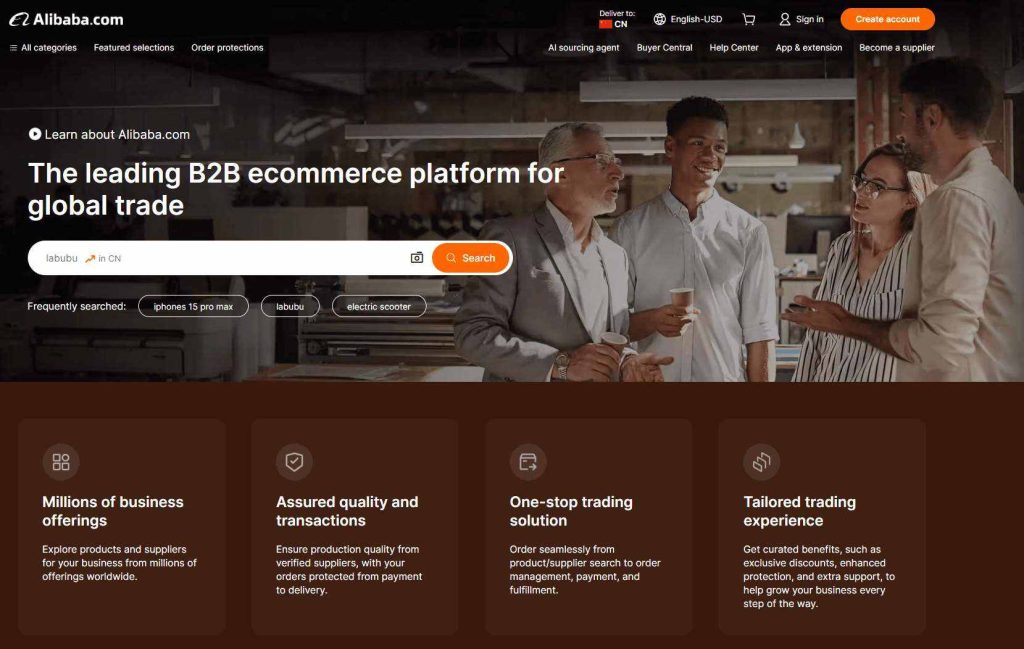The image size is (1024, 649).
Task: Click the All categories hamburger icon
Action: coord(13,48)
